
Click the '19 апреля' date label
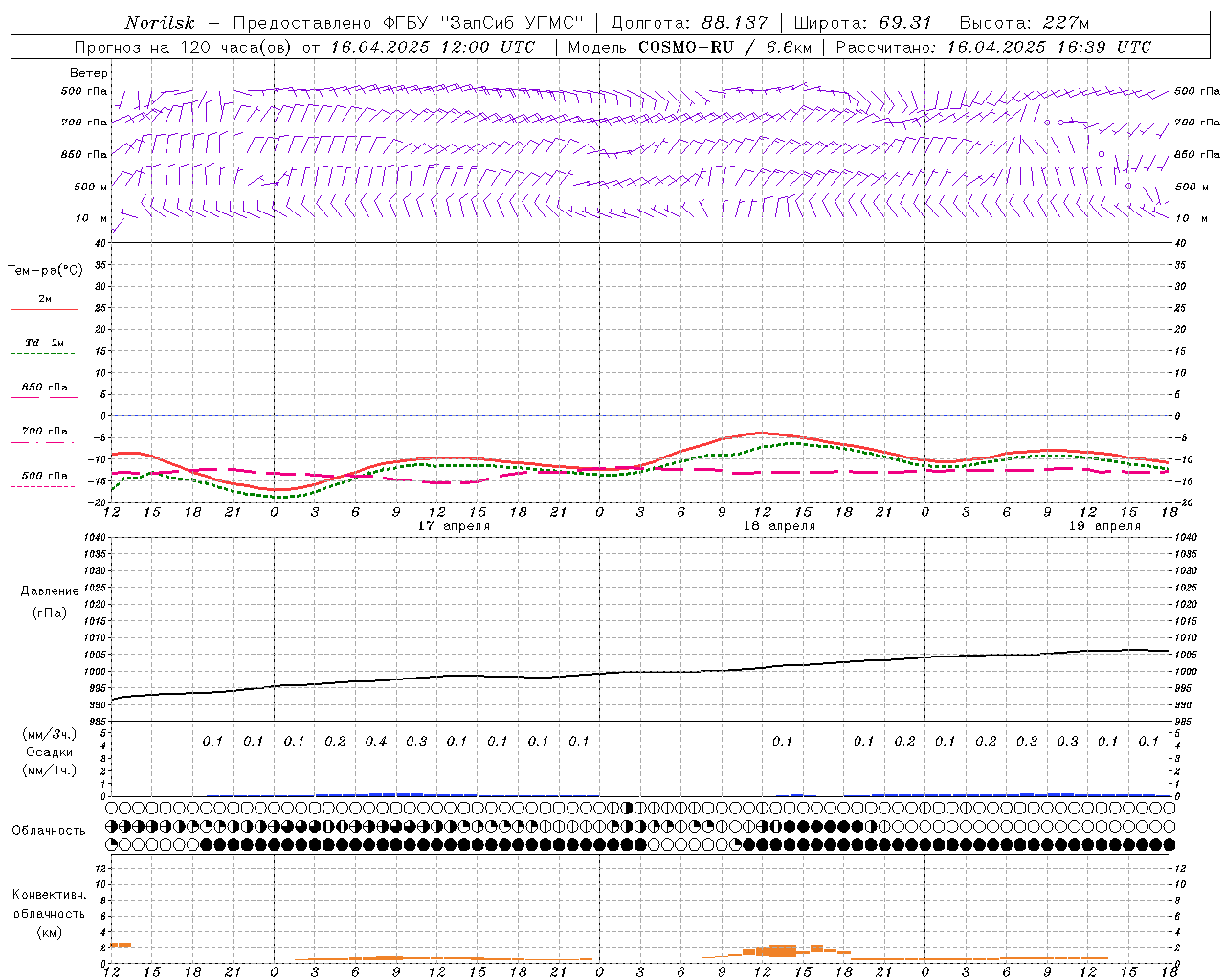click(x=1104, y=526)
